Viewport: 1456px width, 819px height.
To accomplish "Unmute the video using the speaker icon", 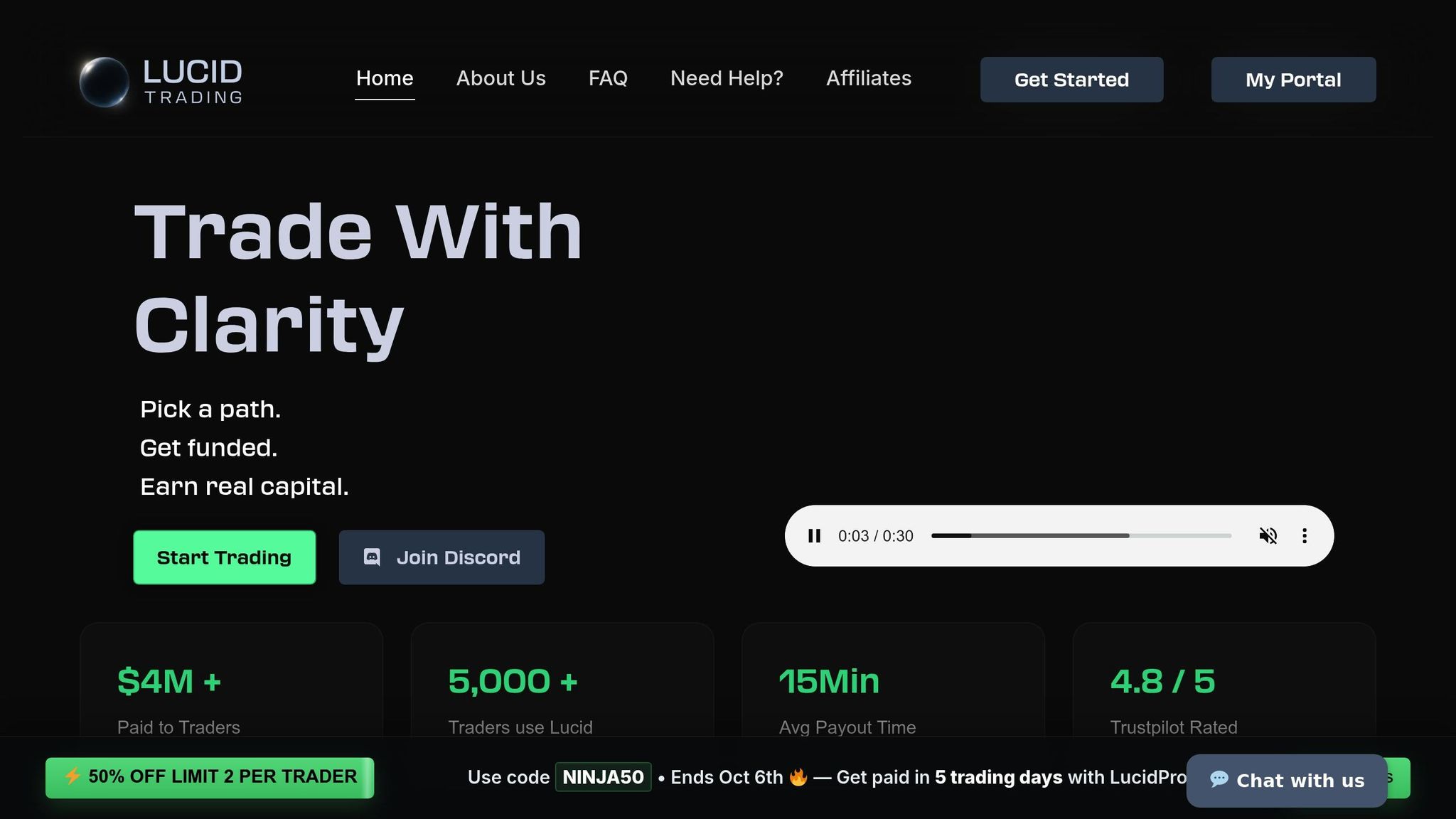I will [x=1269, y=536].
